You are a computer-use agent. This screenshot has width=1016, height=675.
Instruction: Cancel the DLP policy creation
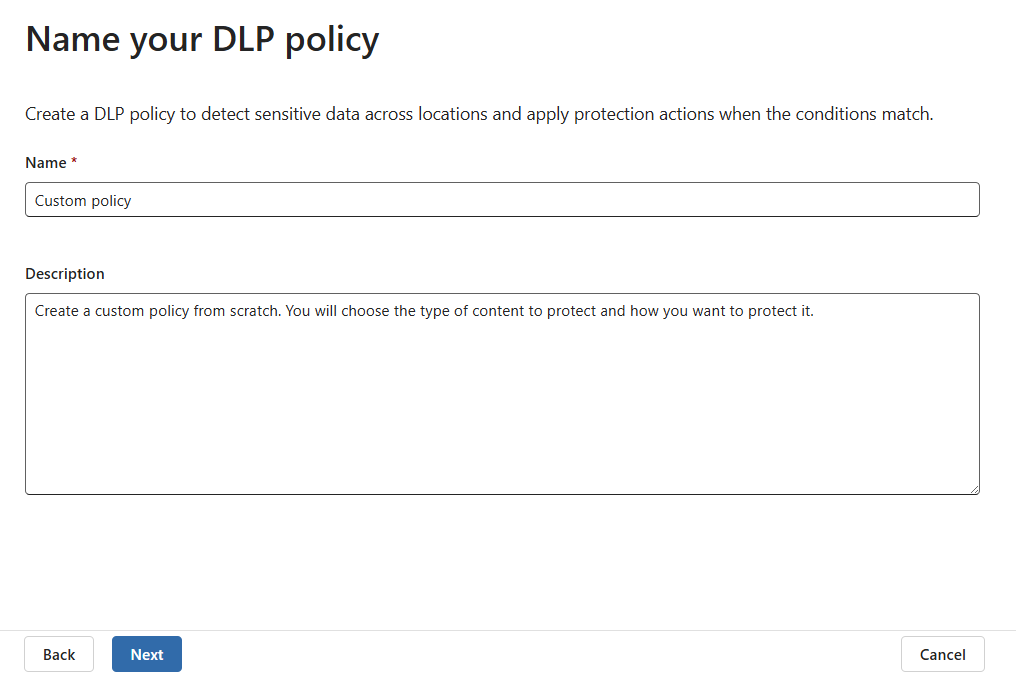pyautogui.click(x=942, y=654)
